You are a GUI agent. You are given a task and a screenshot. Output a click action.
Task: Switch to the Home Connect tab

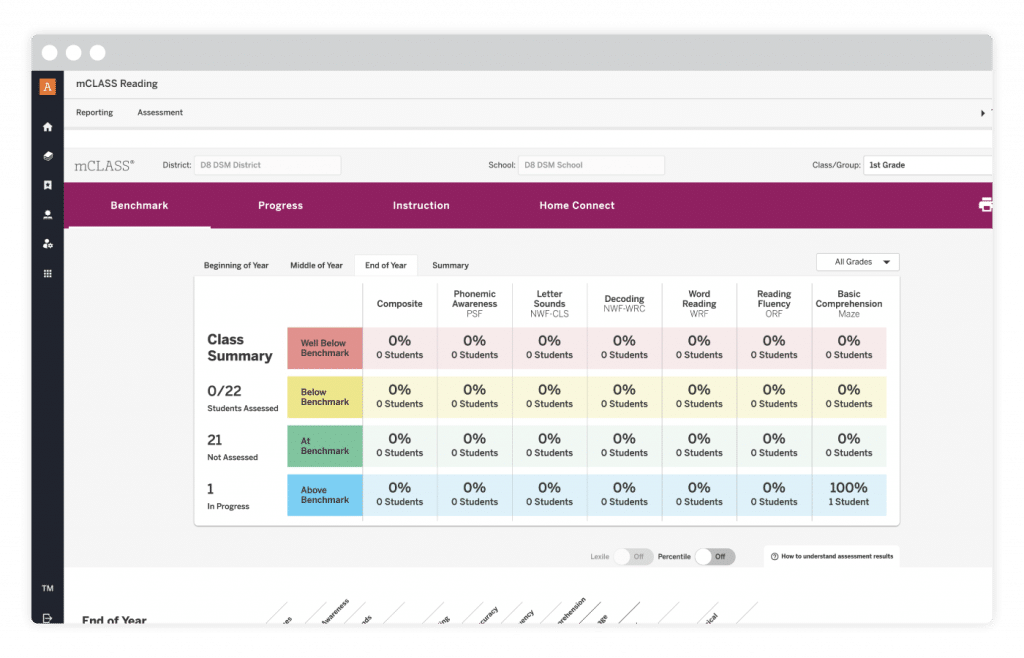coord(577,205)
